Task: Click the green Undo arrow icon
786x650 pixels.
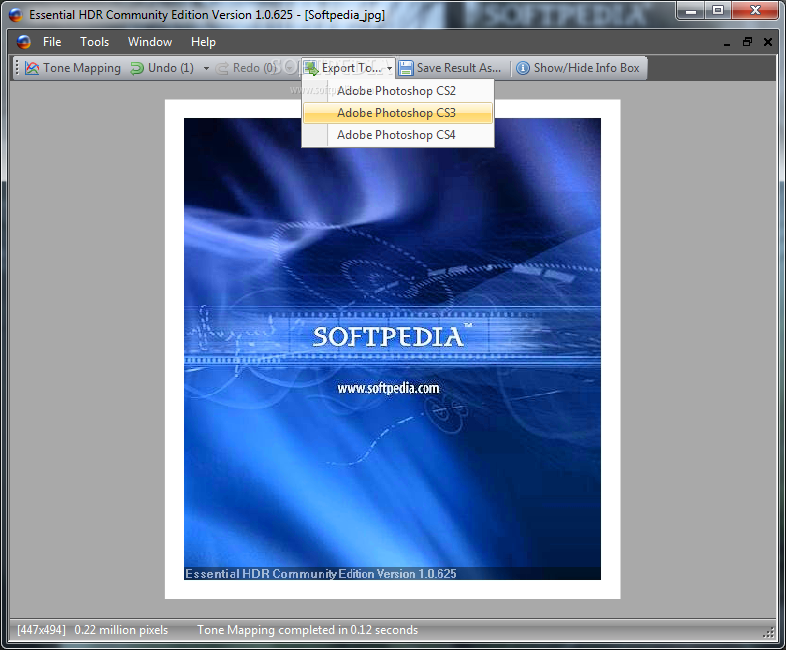Action: coord(137,68)
